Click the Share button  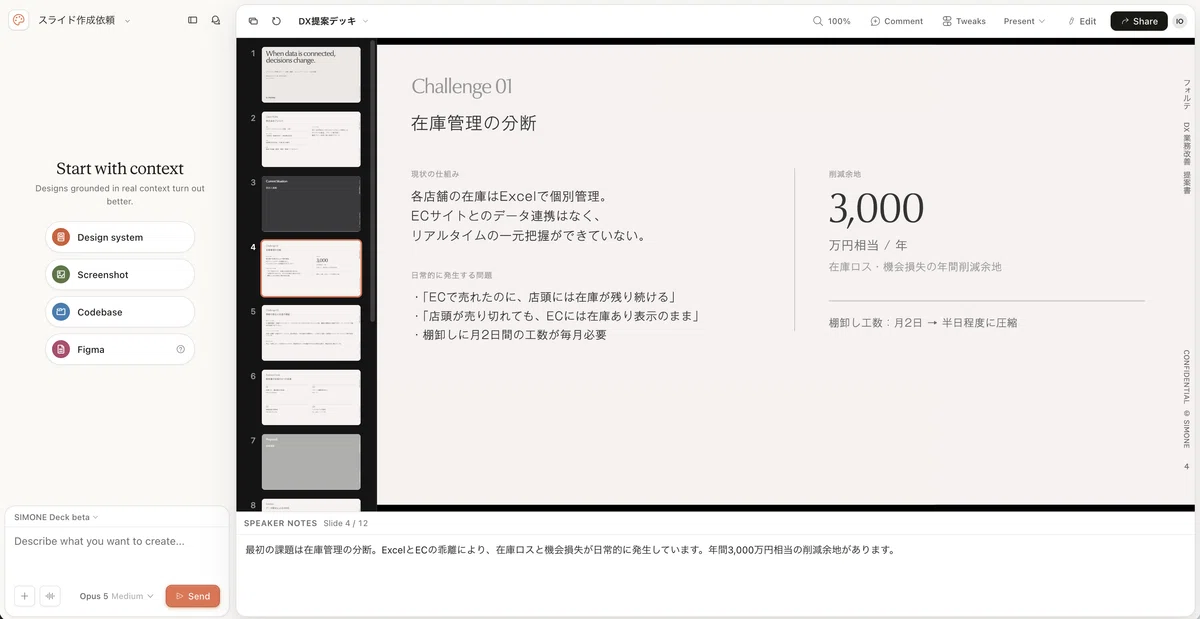1139,21
